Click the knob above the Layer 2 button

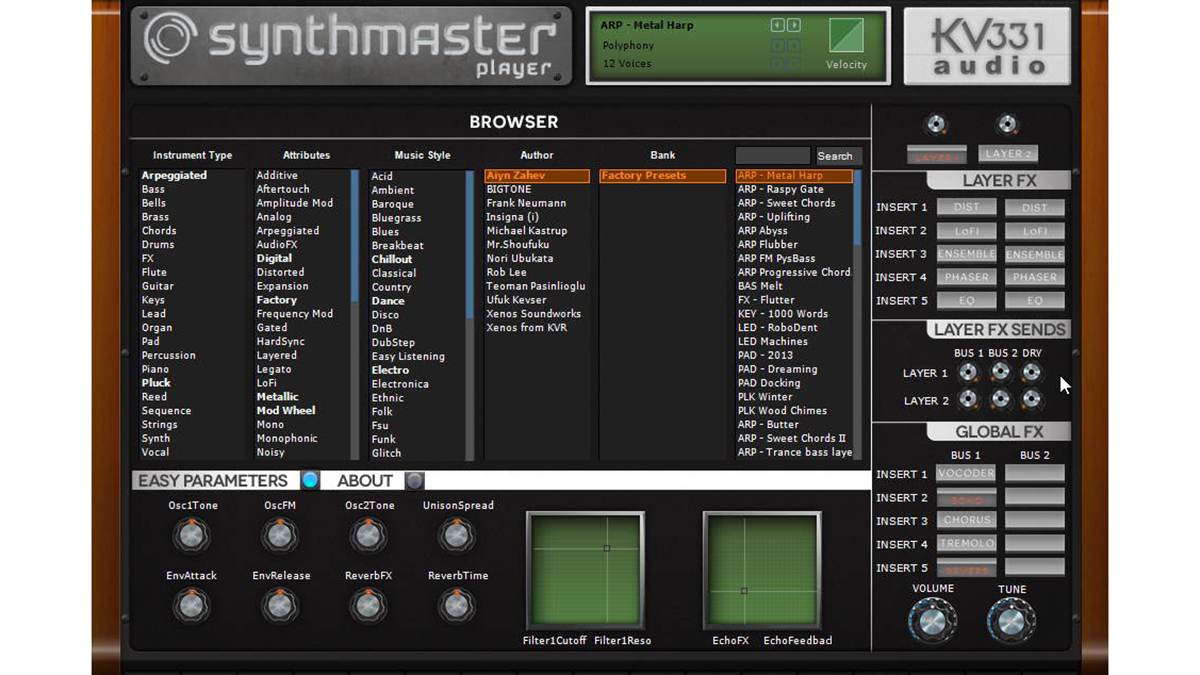pyautogui.click(x=1007, y=125)
